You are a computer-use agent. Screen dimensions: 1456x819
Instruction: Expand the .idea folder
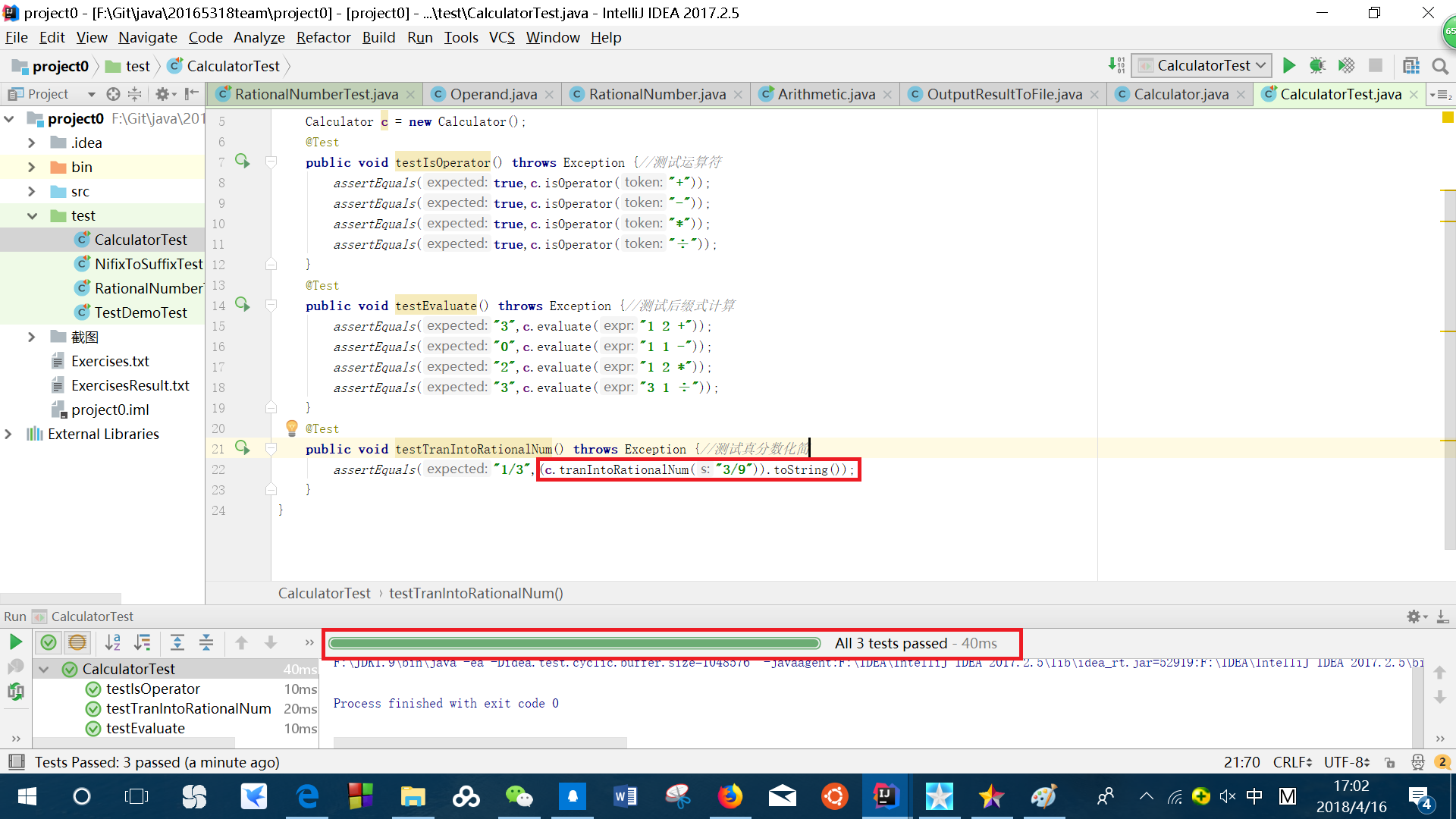(31, 143)
